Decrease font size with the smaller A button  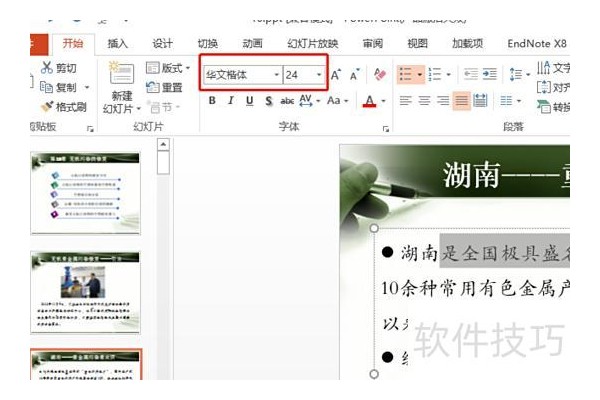[x=354, y=75]
